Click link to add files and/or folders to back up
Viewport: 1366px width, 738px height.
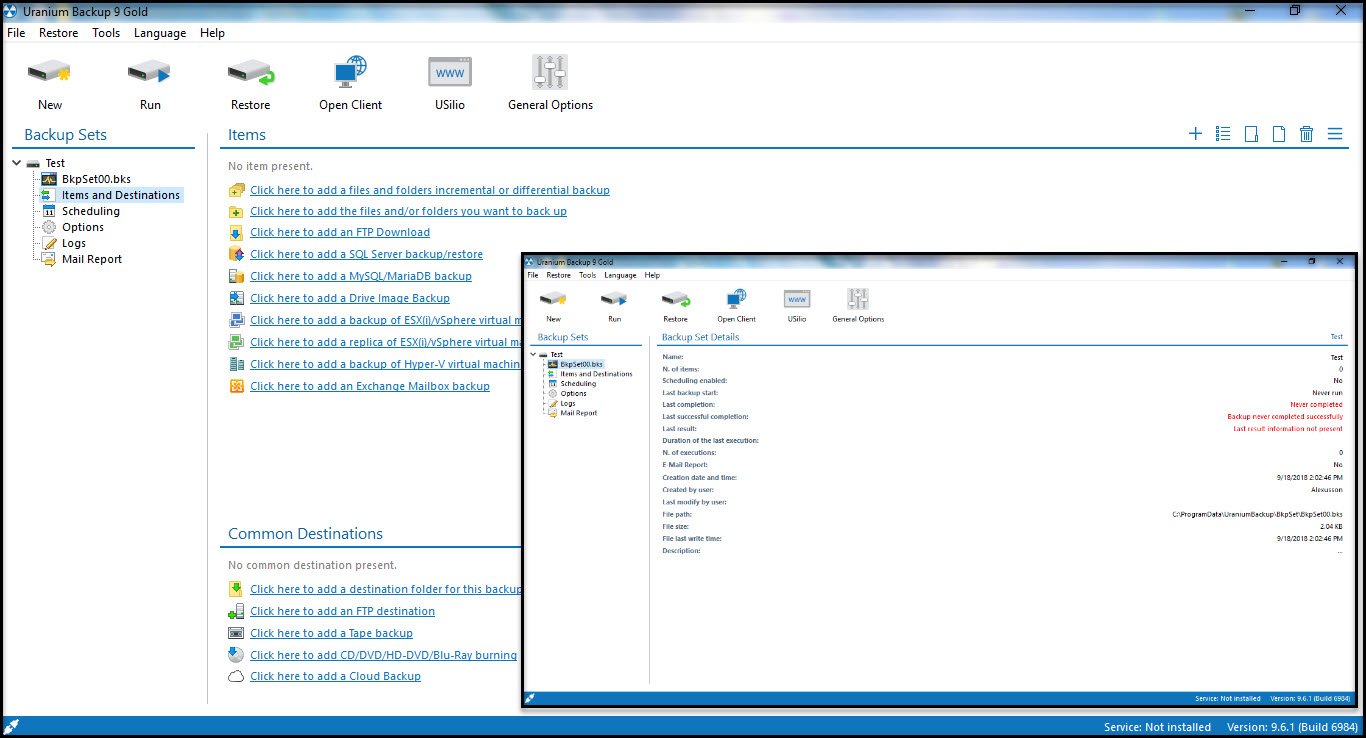tap(408, 211)
